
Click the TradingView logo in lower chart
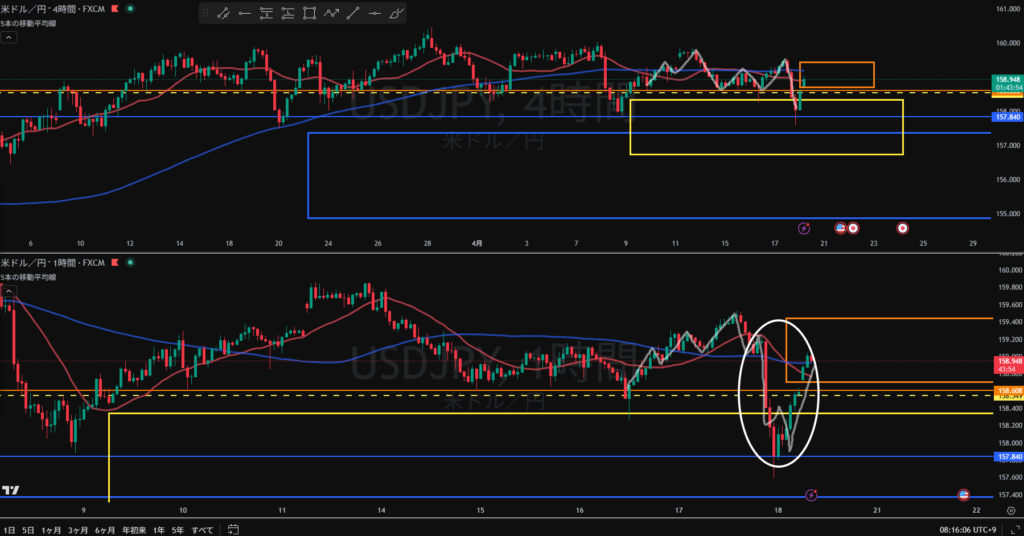coord(12,490)
